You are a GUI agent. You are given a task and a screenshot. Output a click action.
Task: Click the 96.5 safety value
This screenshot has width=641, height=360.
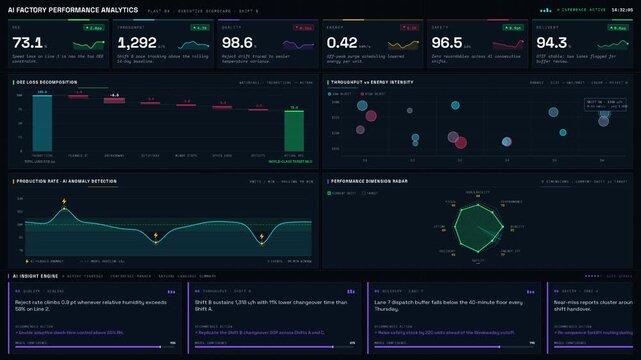(x=447, y=42)
